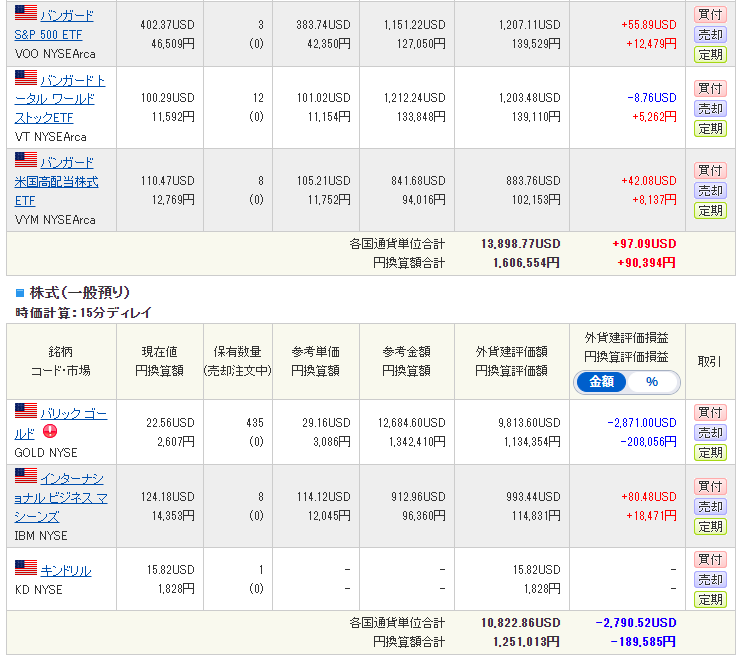Click the 1,606,554円 yen total
Viewport: 740px width, 657px height.
(x=526, y=262)
